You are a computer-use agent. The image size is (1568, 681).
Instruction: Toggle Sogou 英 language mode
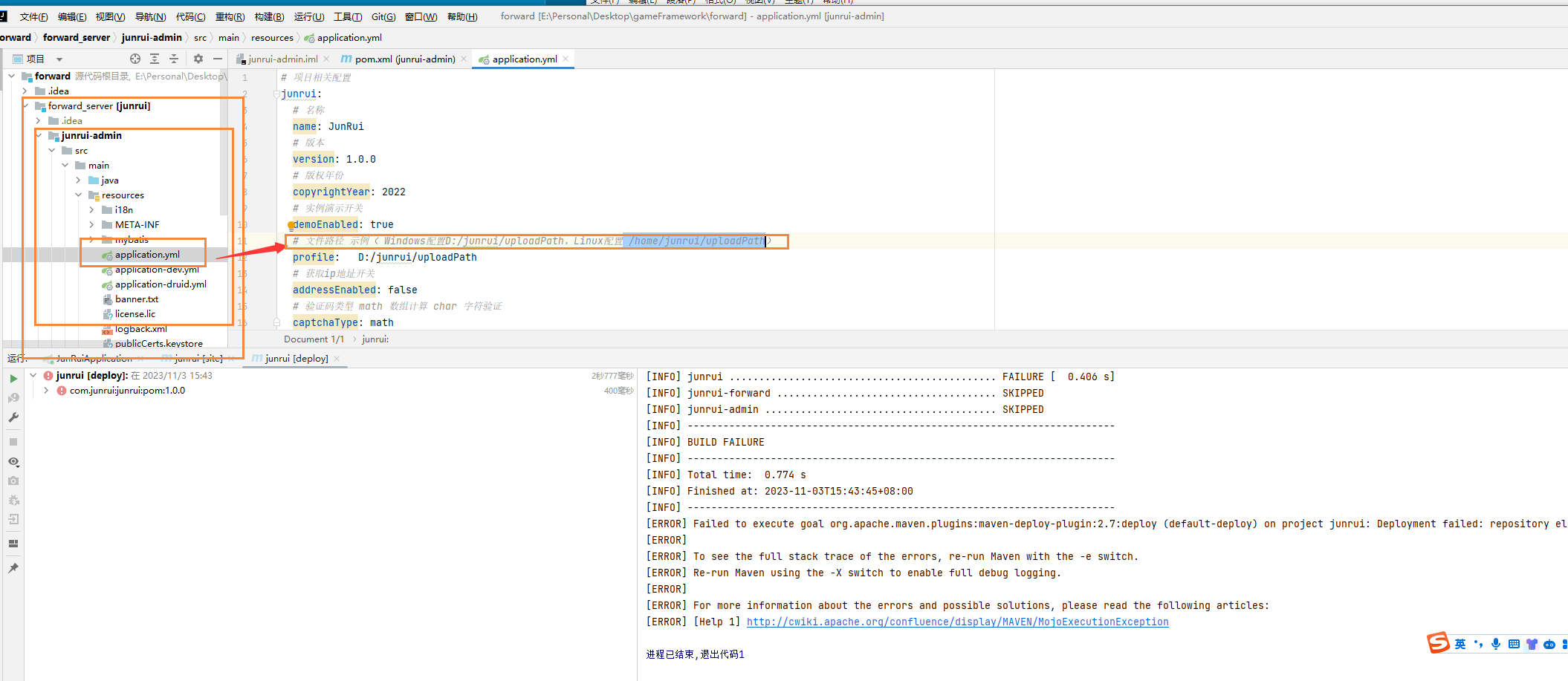[1460, 644]
